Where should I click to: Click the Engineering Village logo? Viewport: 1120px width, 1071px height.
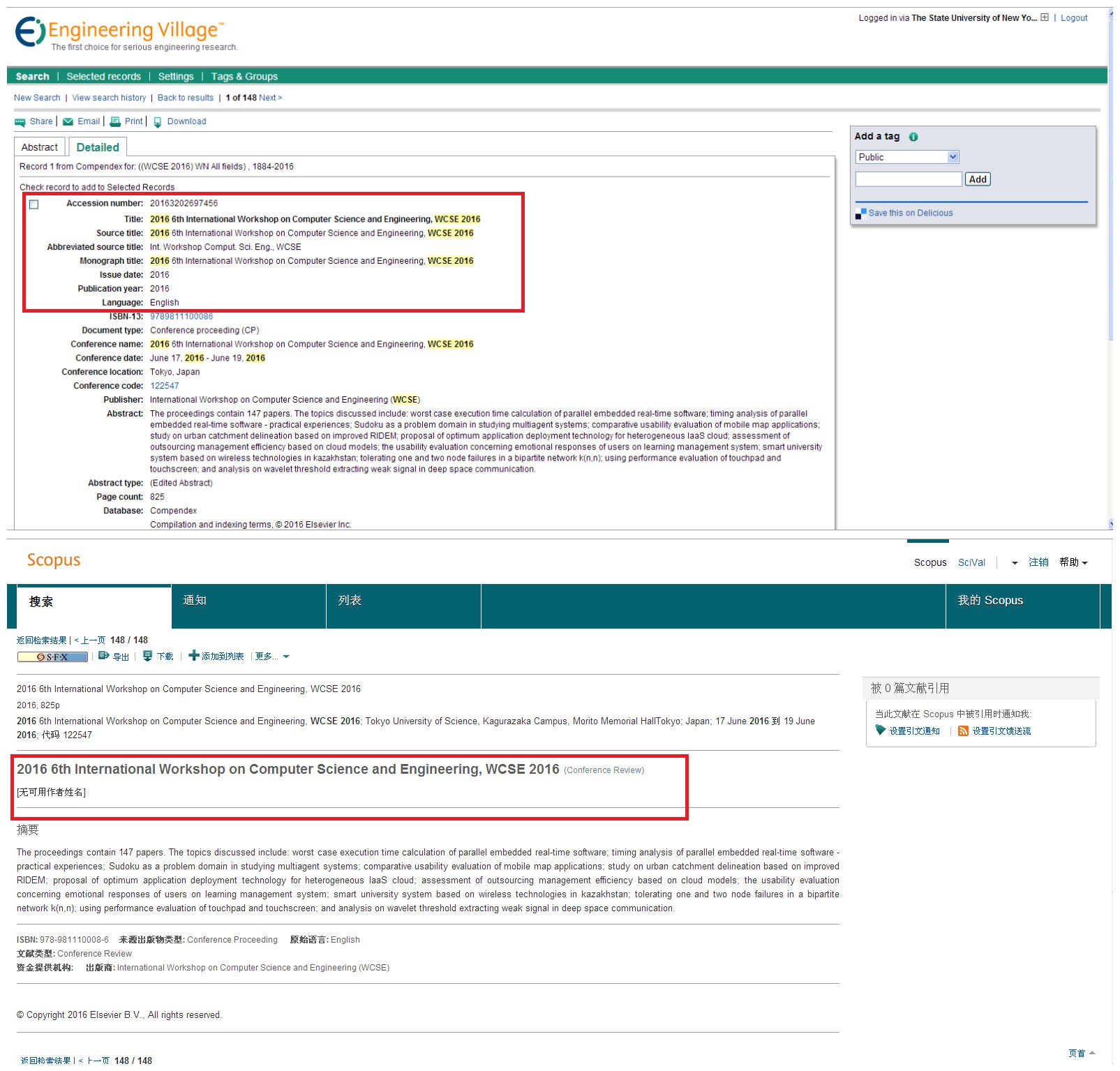click(x=126, y=33)
